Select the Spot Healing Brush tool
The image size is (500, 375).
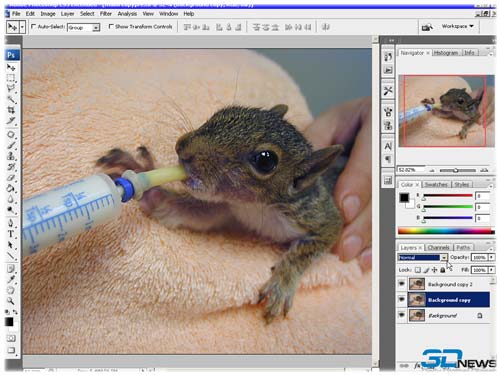[11, 135]
